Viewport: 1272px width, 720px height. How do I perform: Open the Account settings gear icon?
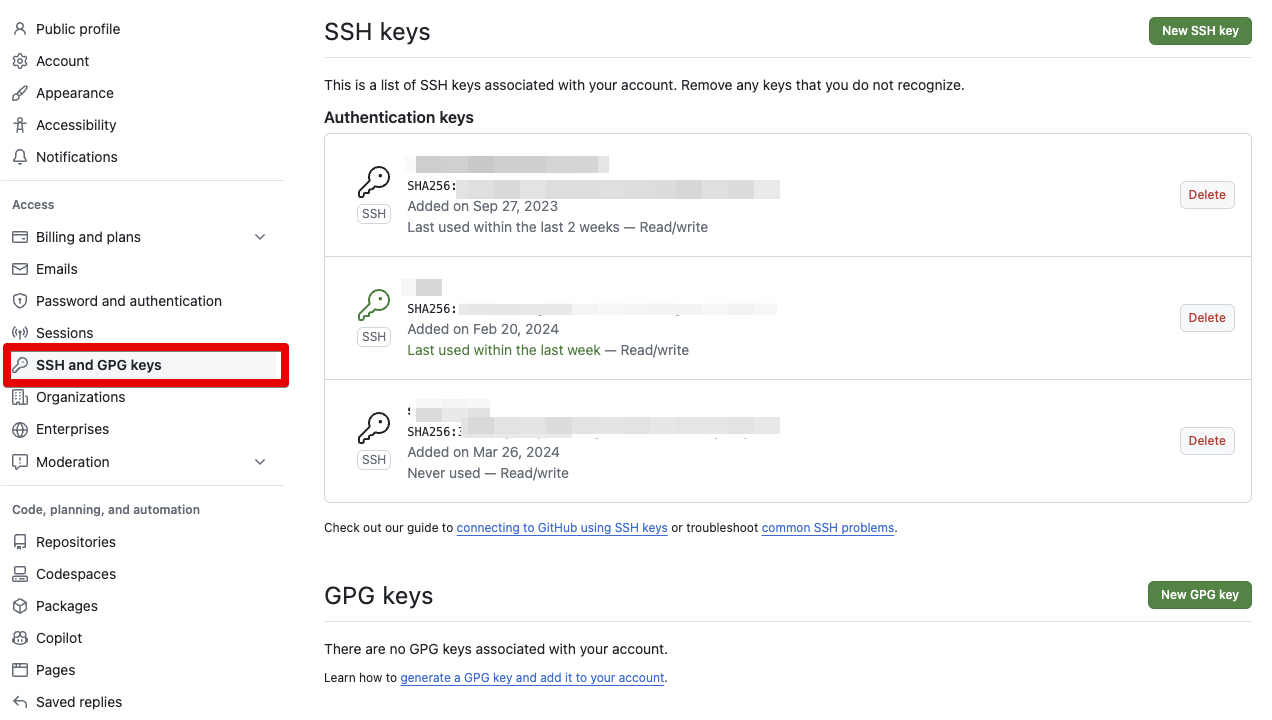[x=21, y=61]
